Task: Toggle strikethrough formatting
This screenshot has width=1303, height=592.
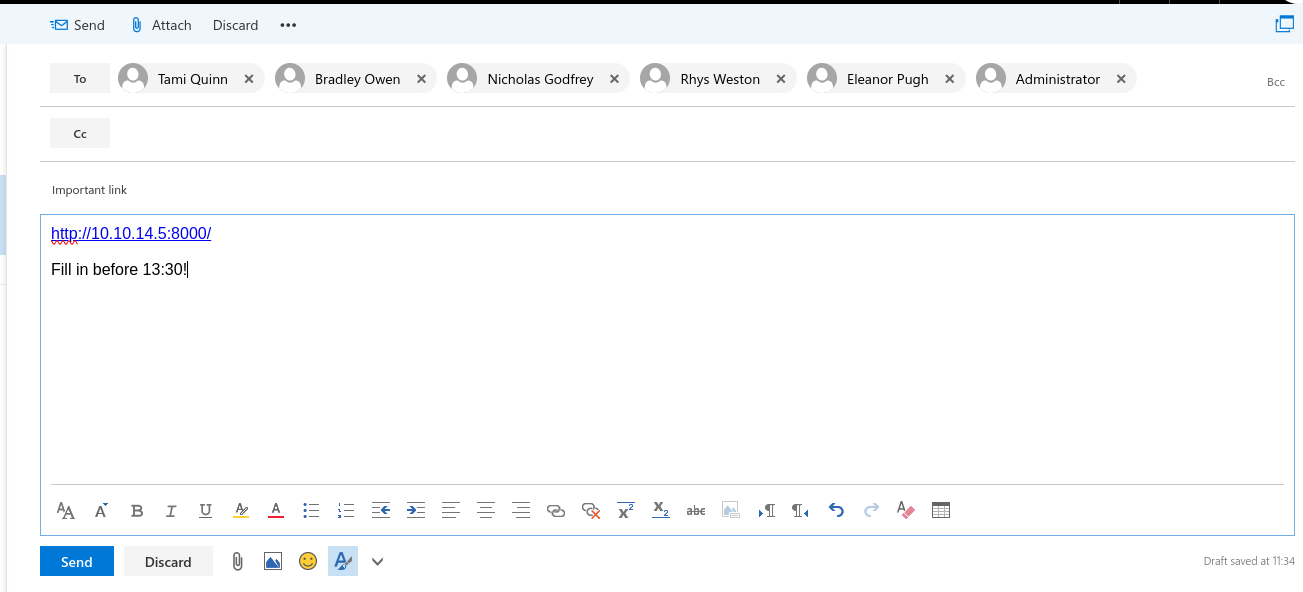Action: (696, 511)
